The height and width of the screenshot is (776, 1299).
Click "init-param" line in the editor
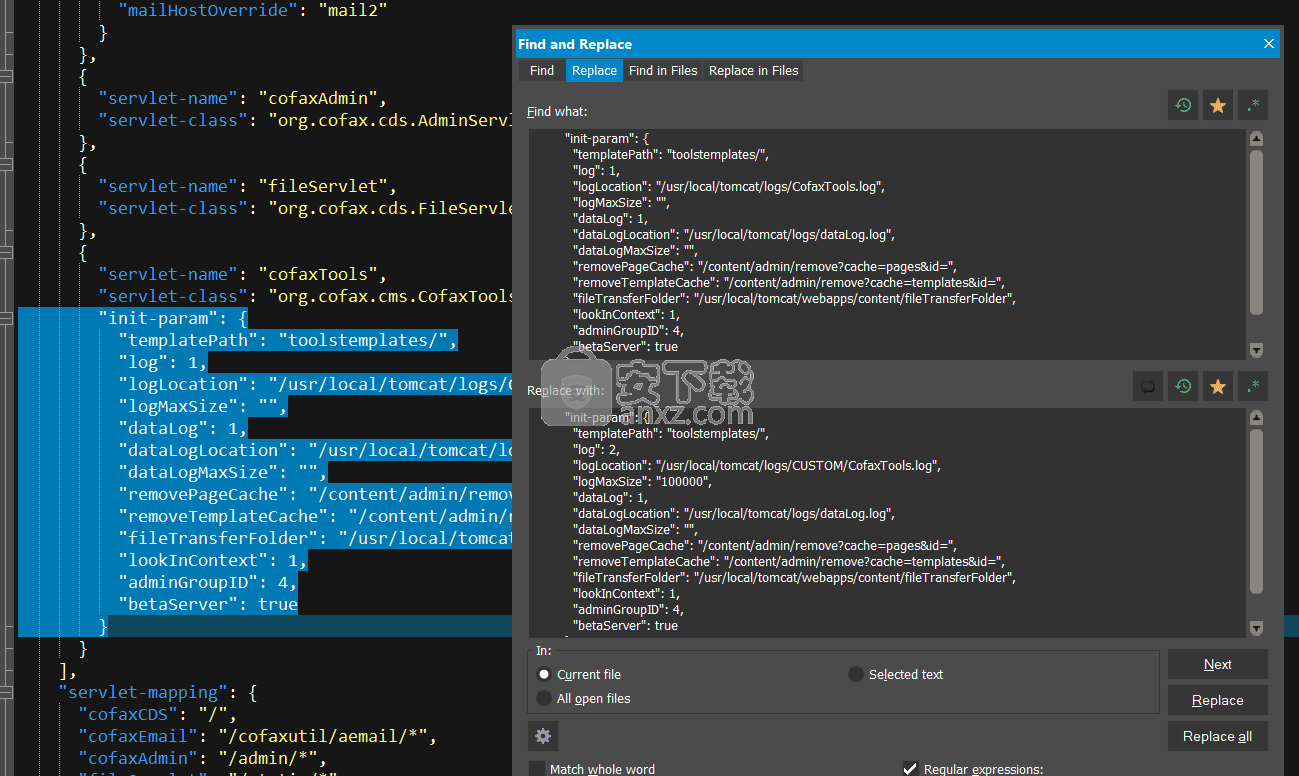coord(172,318)
